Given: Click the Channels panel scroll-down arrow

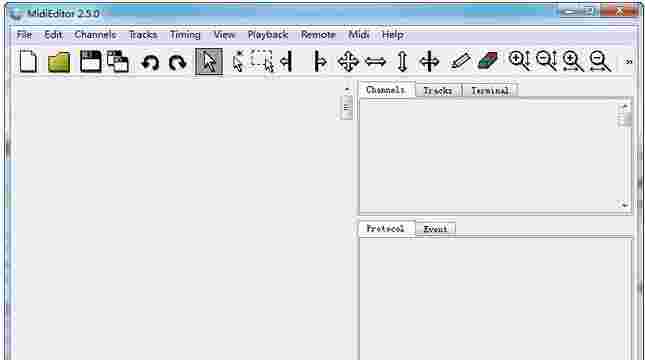Looking at the screenshot, I should 625,205.
